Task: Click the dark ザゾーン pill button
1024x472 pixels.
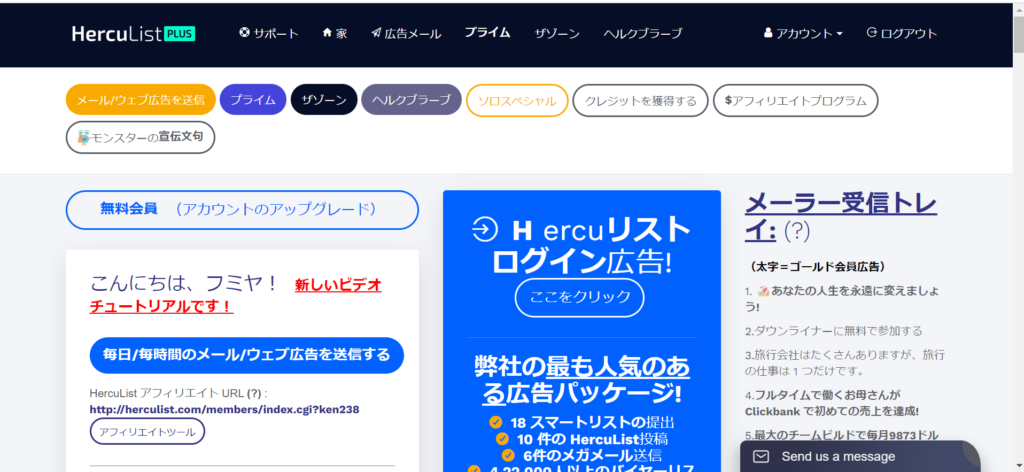Action: pos(324,100)
